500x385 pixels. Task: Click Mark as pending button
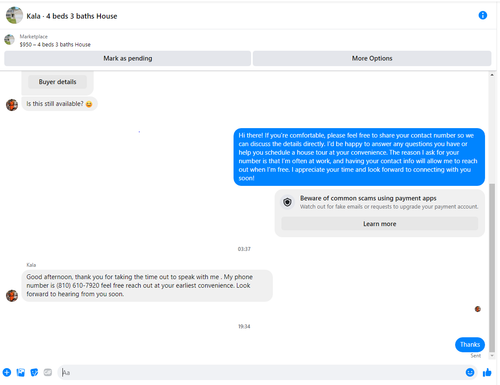[x=127, y=58]
